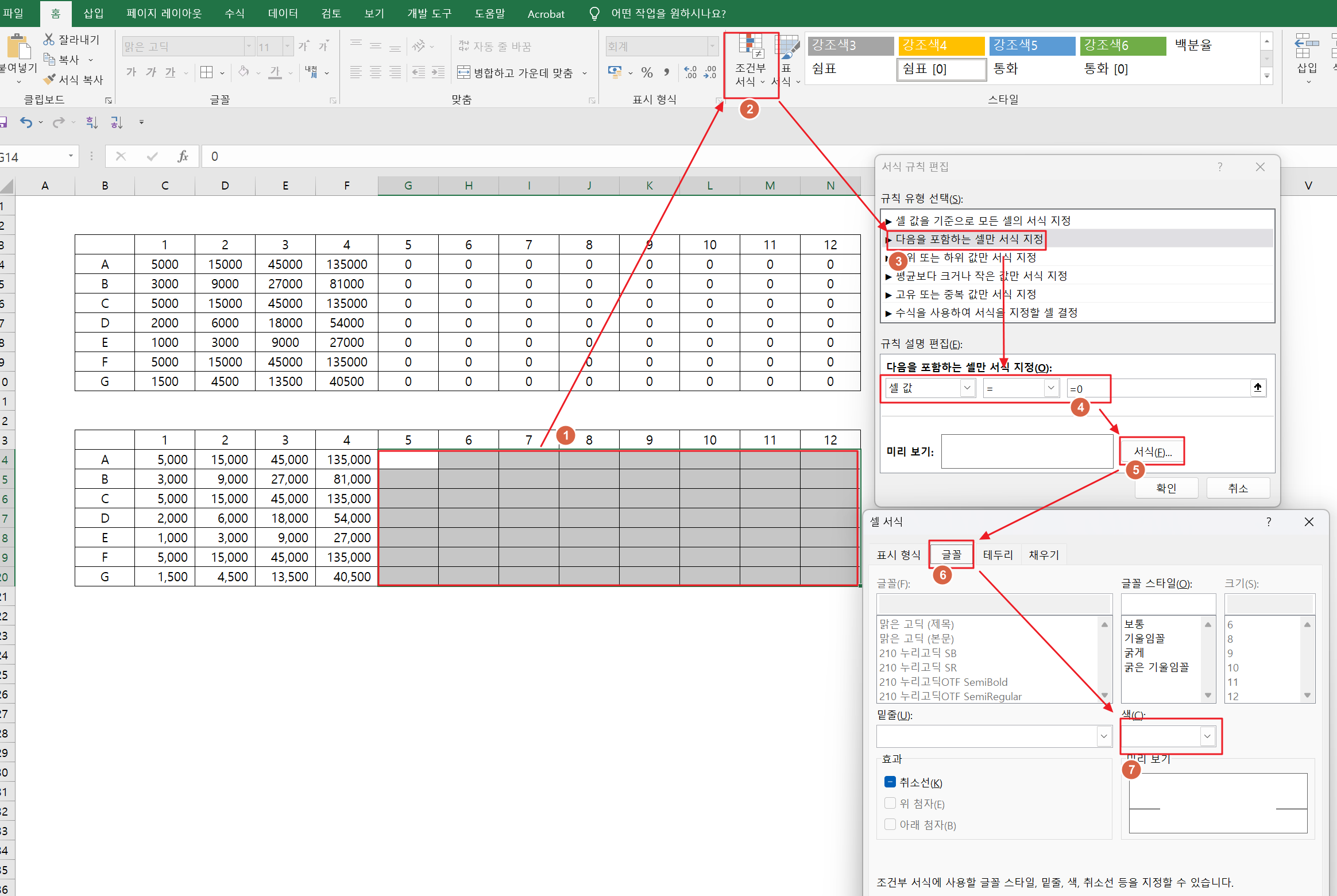Open the '셀 값' condition type dropdown

(967, 388)
